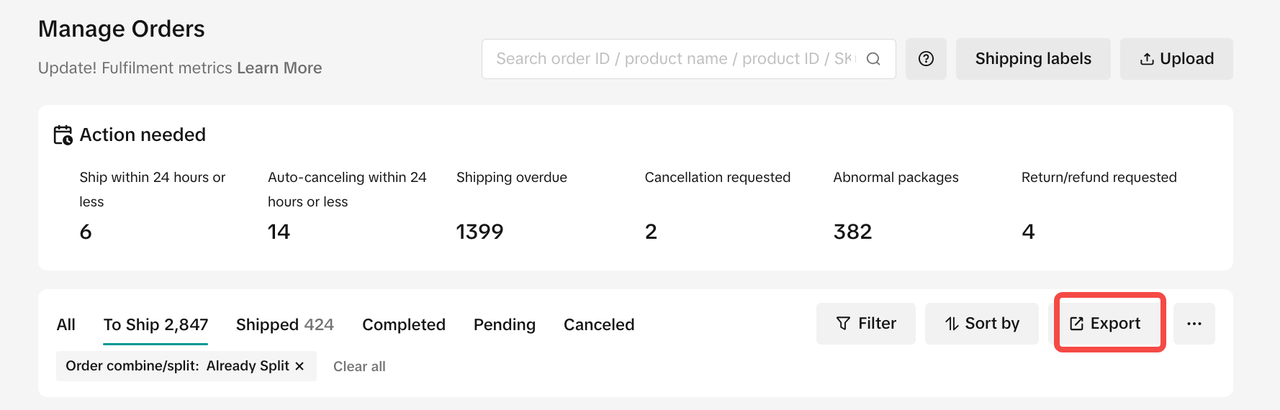1280x410 pixels.
Task: Switch to the All orders tab
Action: (x=66, y=325)
